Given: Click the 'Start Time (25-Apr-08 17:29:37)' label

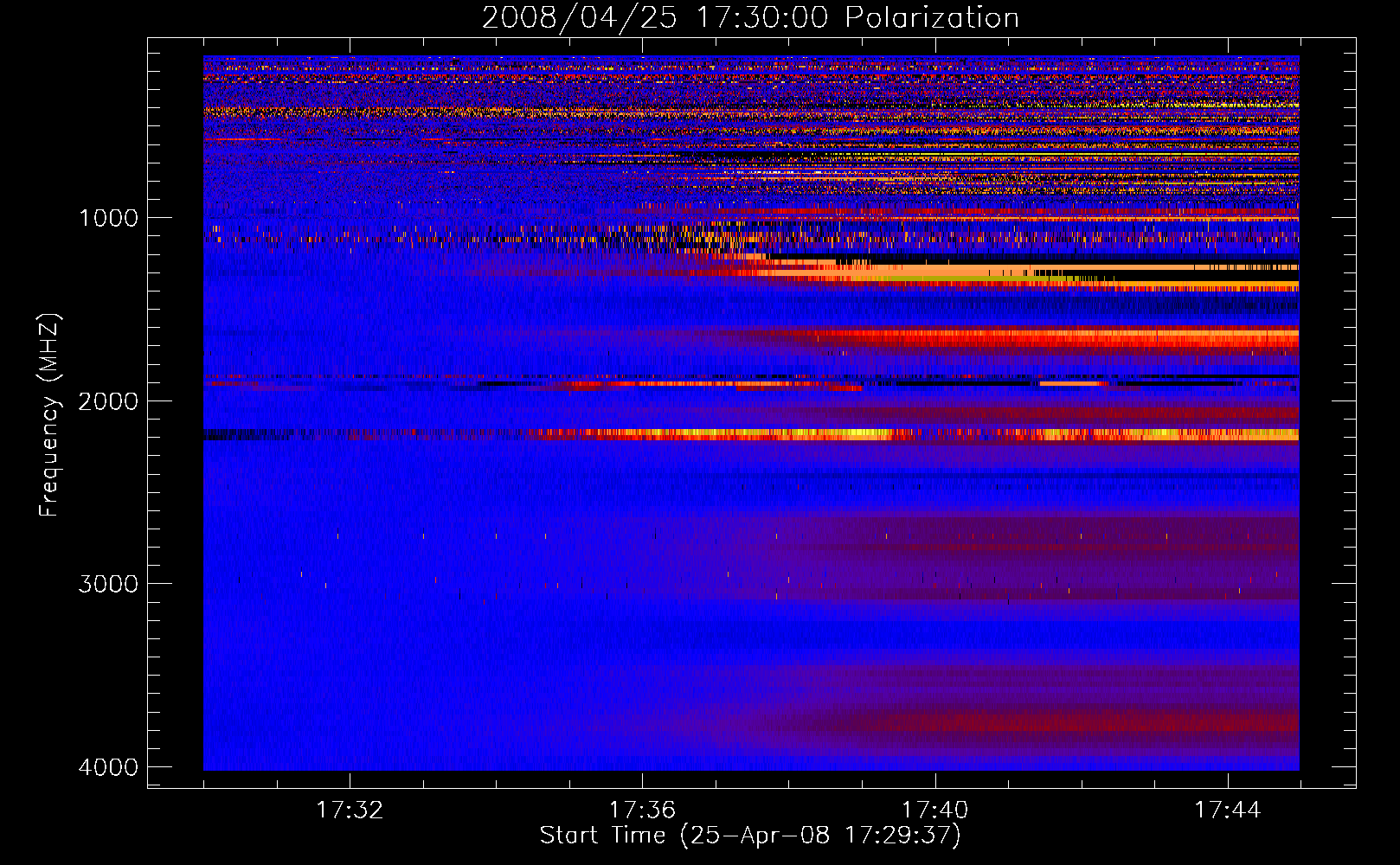Looking at the screenshot, I should point(750,836).
